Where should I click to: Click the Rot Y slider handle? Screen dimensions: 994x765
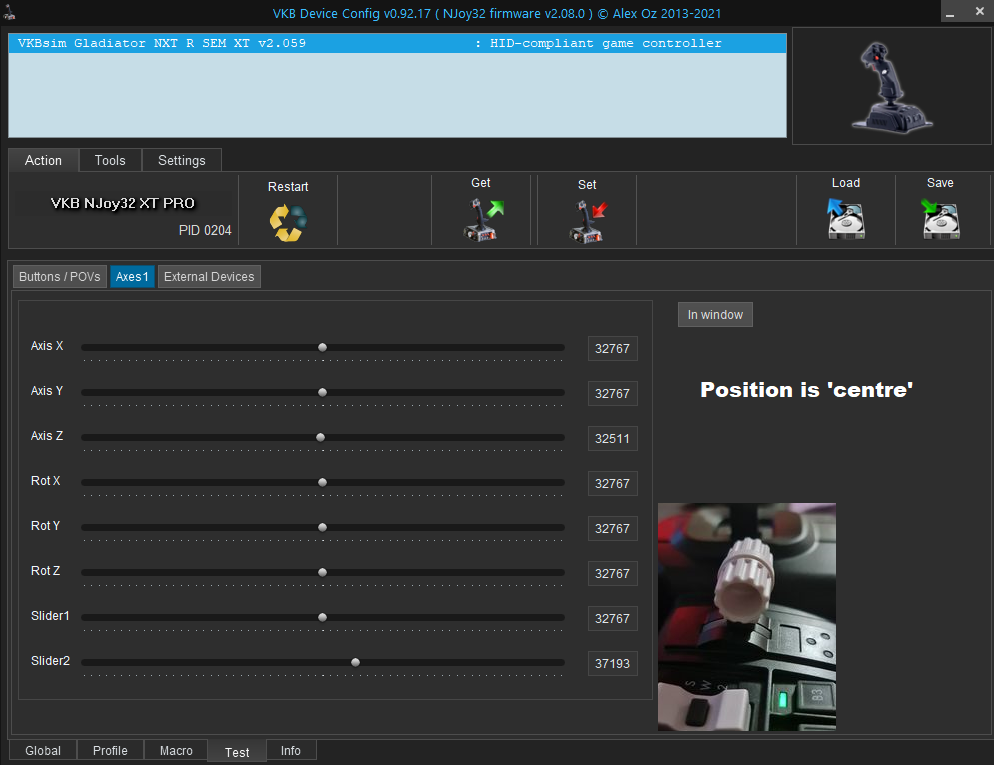(x=323, y=527)
